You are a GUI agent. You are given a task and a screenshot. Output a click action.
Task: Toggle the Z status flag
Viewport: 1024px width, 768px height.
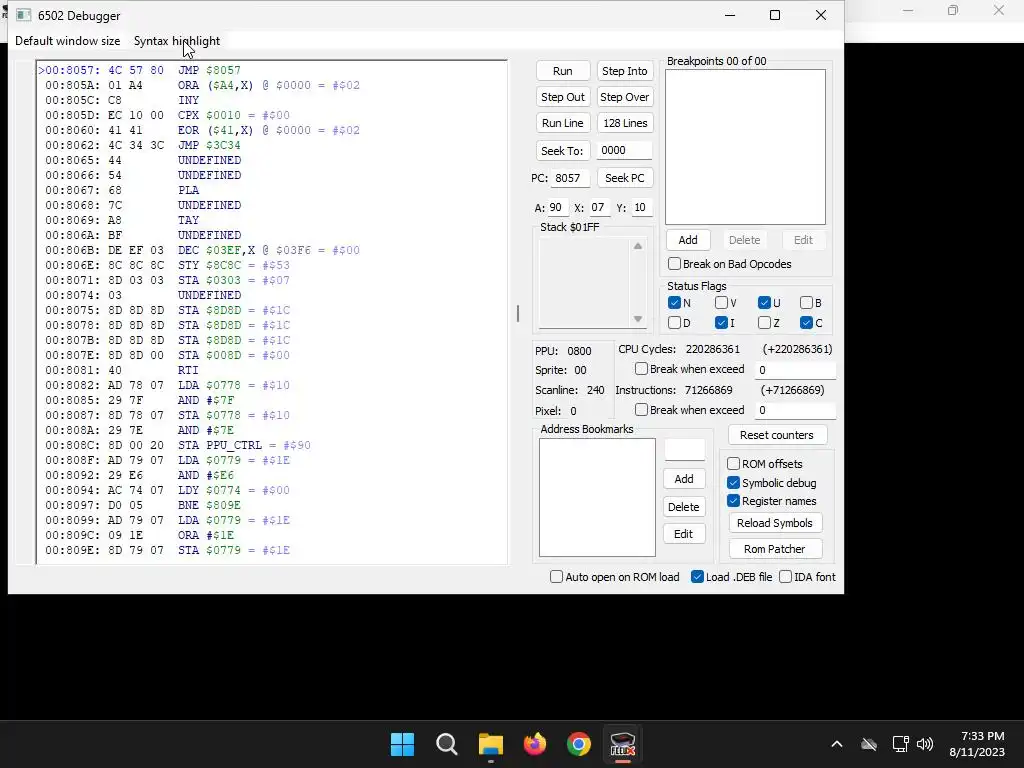[769, 323]
